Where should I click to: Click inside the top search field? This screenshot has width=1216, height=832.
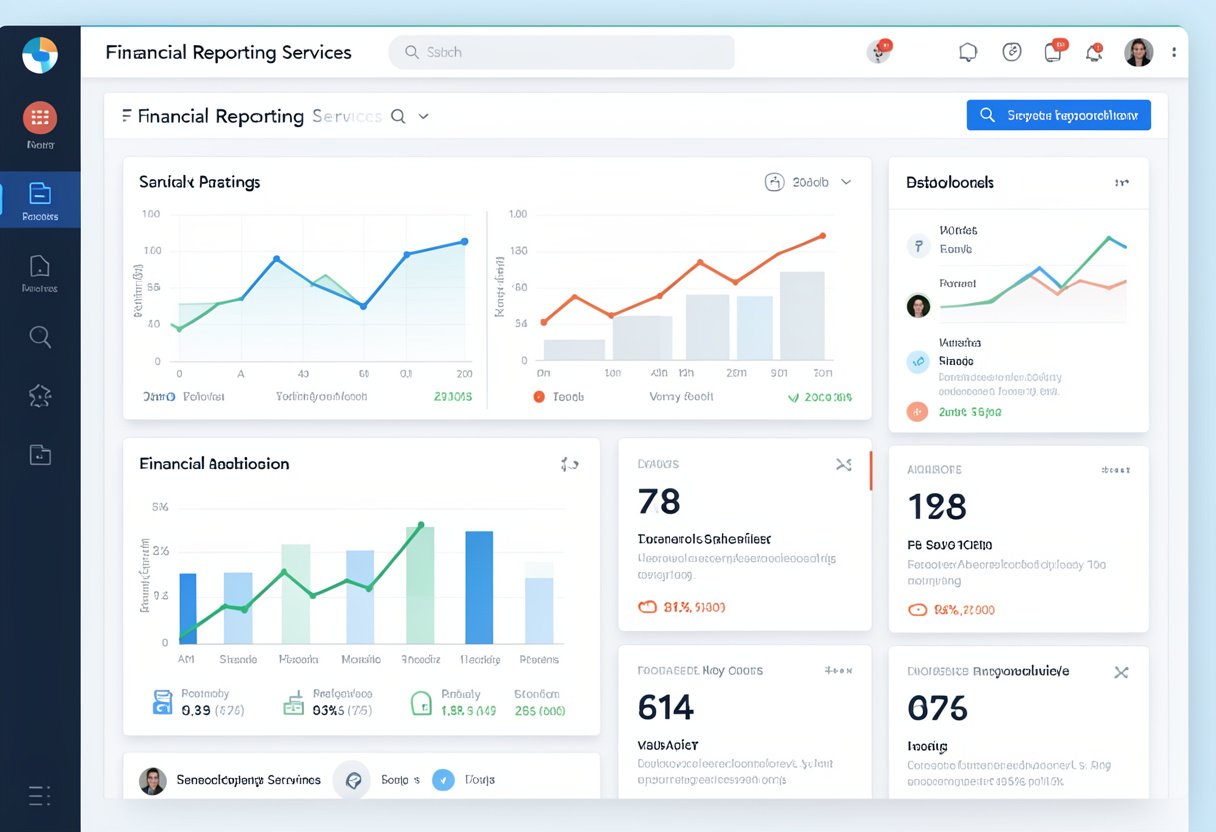tap(560, 52)
